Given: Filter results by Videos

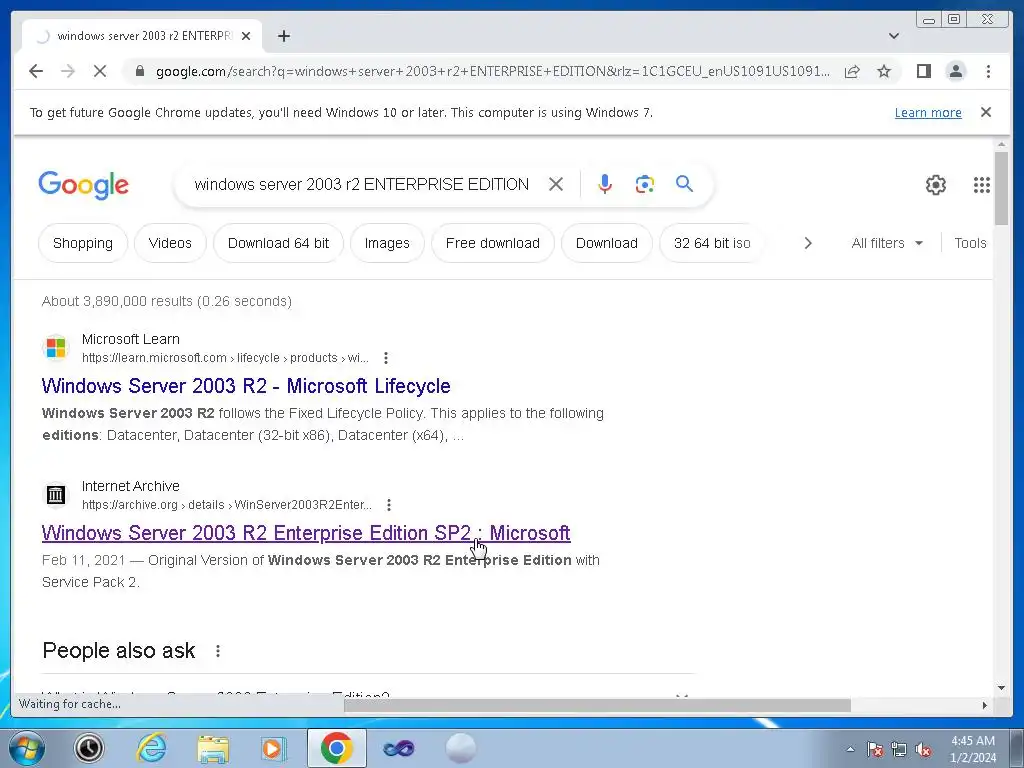Looking at the screenshot, I should click(x=170, y=243).
